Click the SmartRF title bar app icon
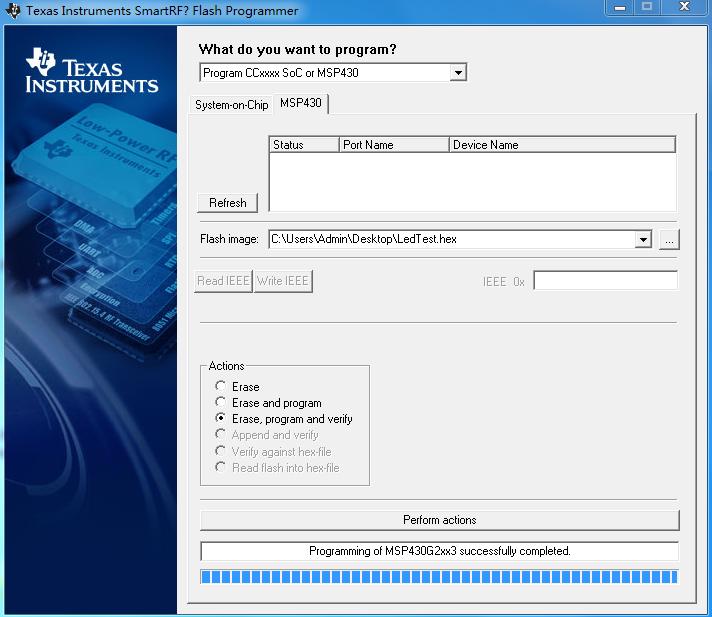Image resolution: width=712 pixels, height=617 pixels. coord(13,10)
